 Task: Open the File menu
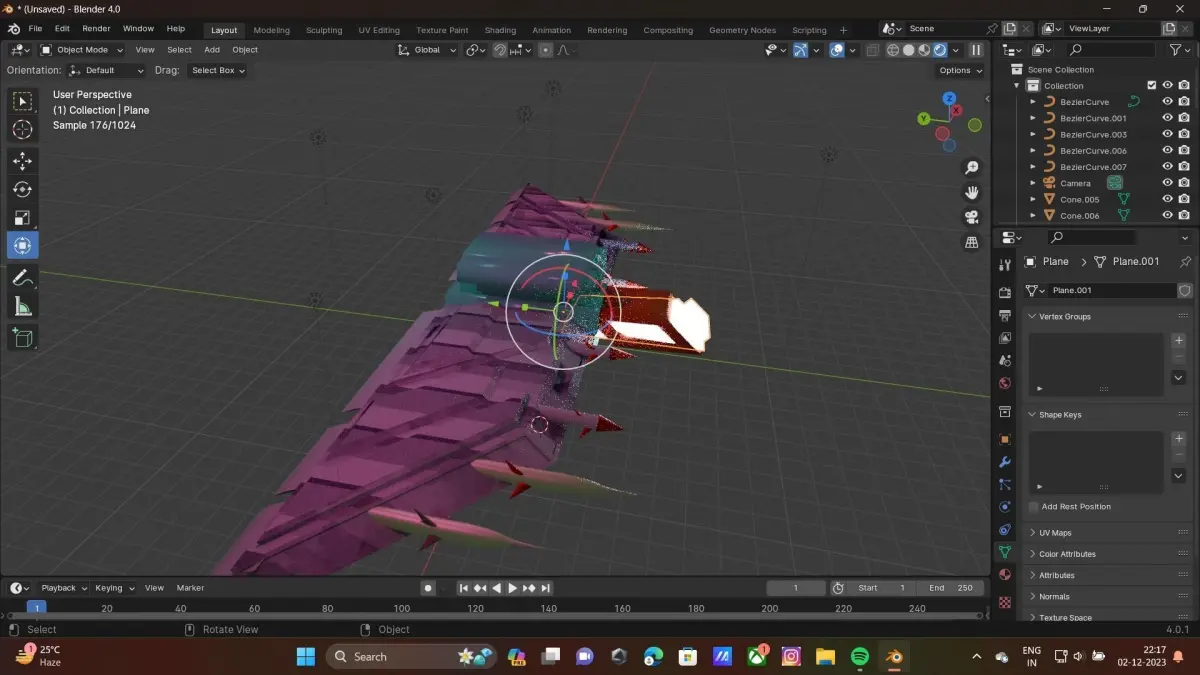(x=35, y=29)
